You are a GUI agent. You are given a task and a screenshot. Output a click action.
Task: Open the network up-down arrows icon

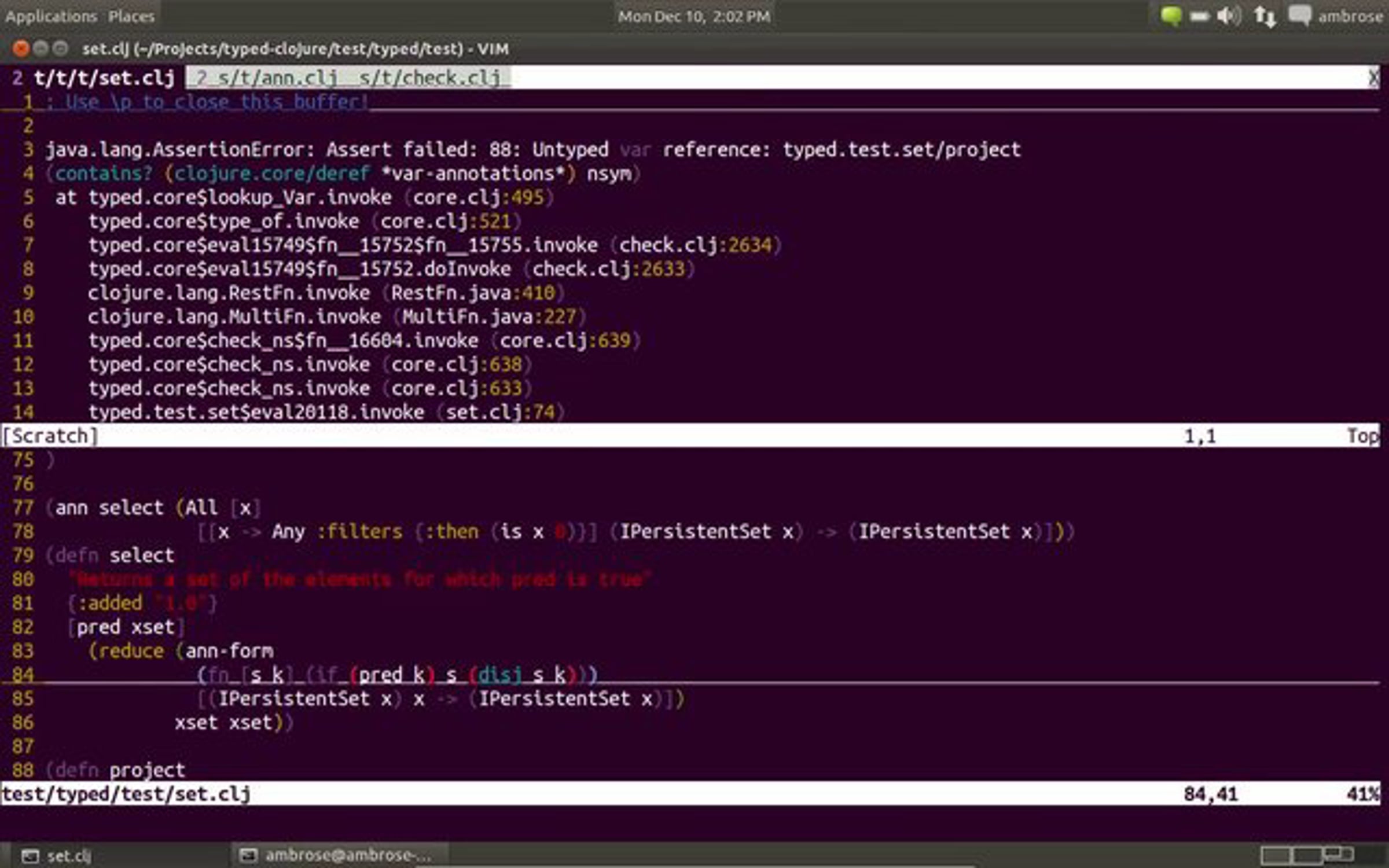coord(1265,16)
